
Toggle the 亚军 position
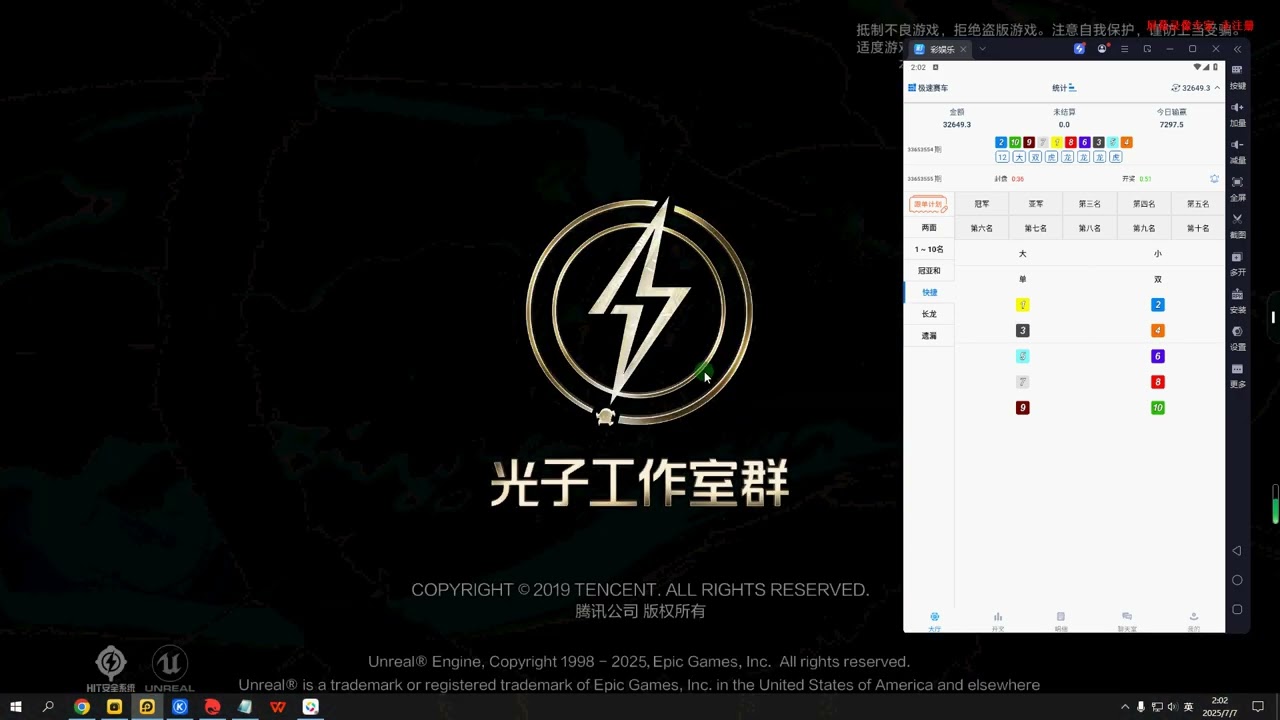(x=1036, y=204)
